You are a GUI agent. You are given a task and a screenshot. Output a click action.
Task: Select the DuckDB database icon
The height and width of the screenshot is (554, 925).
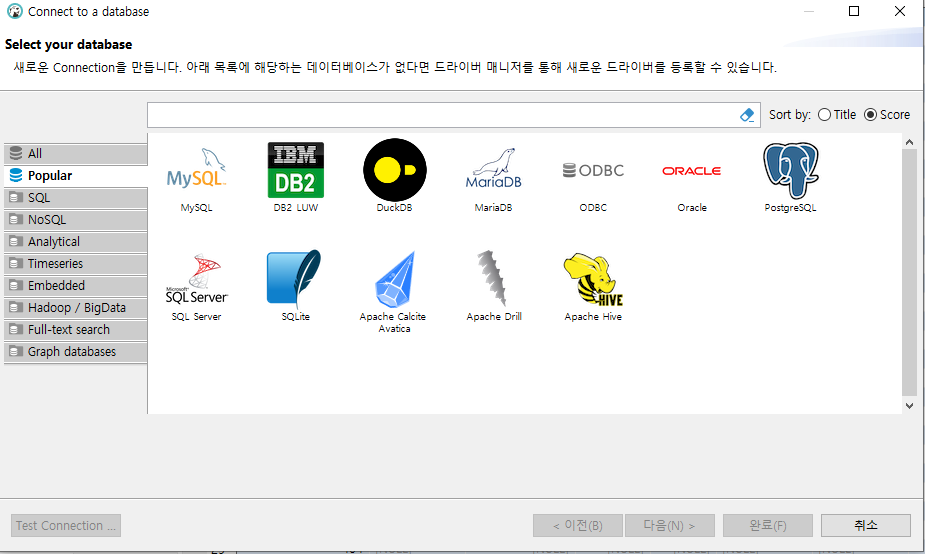(395, 170)
